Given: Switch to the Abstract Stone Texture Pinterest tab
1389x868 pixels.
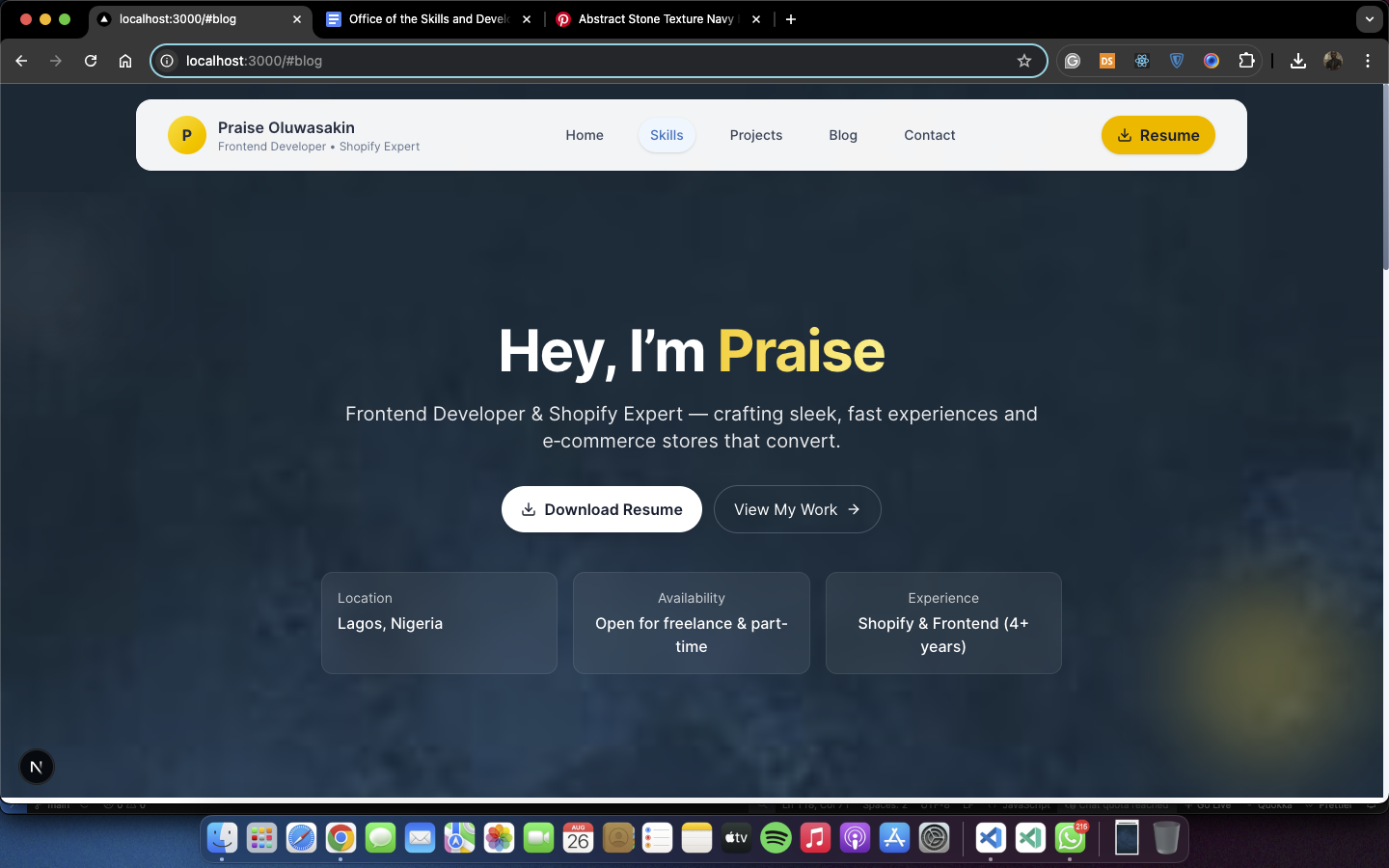Looking at the screenshot, I should pyautogui.click(x=656, y=19).
